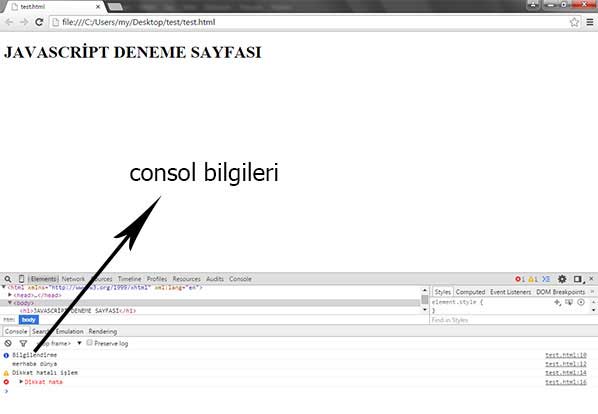Select the drawer Rendering tab

(x=103, y=332)
